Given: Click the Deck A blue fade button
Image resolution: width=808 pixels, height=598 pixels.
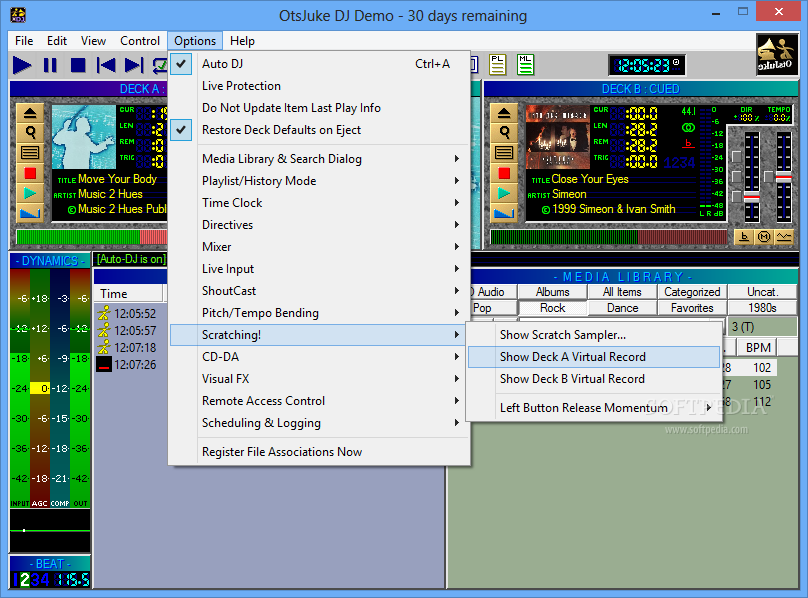Looking at the screenshot, I should [30, 213].
